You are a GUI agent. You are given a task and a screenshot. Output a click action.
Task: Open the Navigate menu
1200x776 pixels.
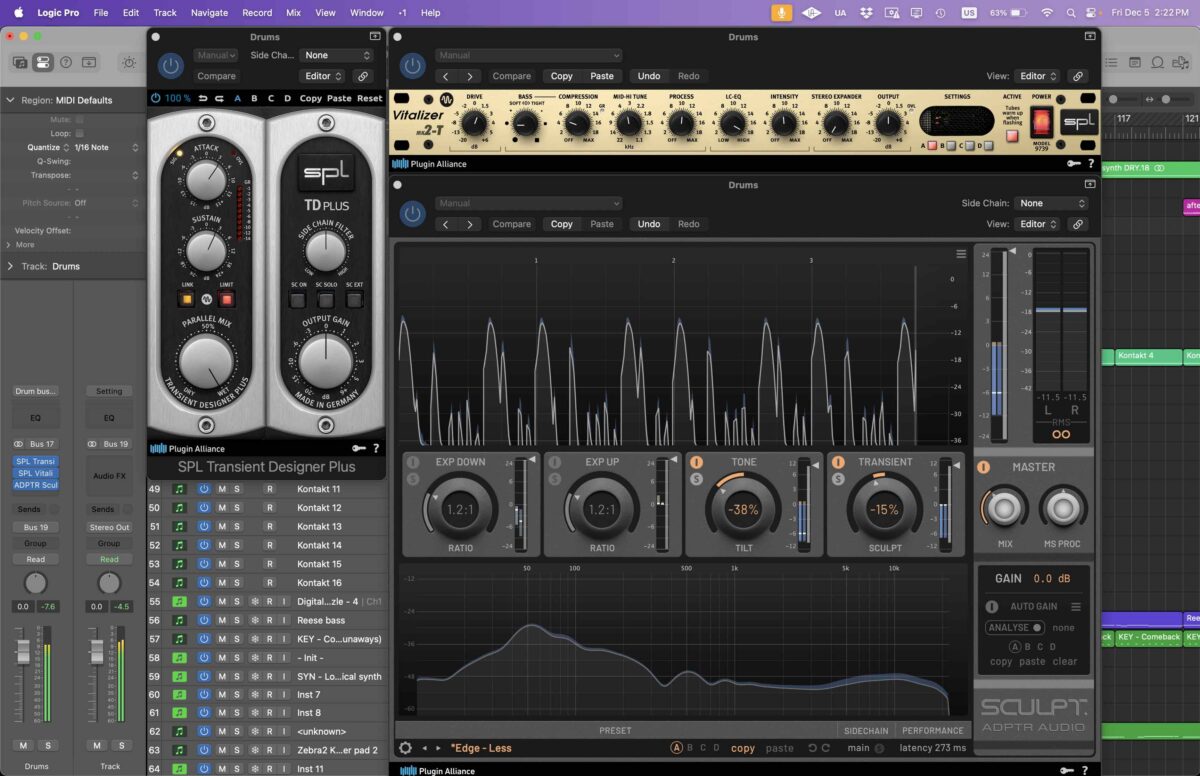click(209, 13)
